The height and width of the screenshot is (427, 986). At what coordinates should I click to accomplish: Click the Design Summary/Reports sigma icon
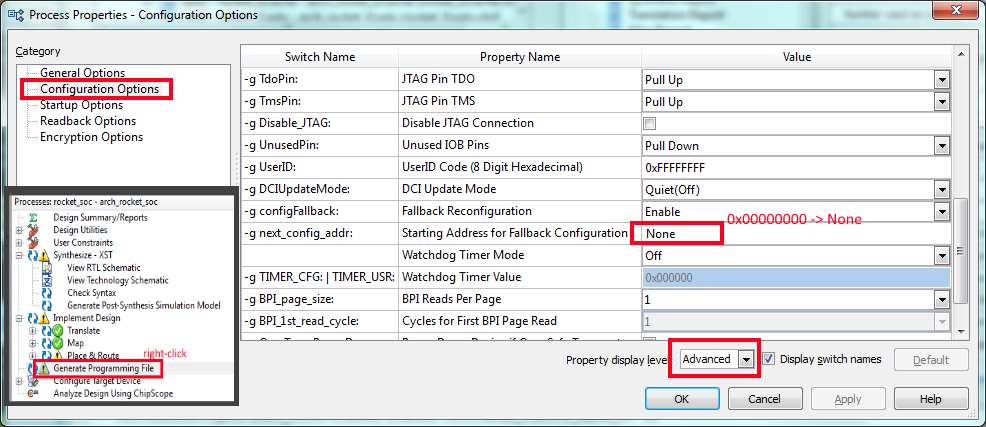[x=34, y=217]
